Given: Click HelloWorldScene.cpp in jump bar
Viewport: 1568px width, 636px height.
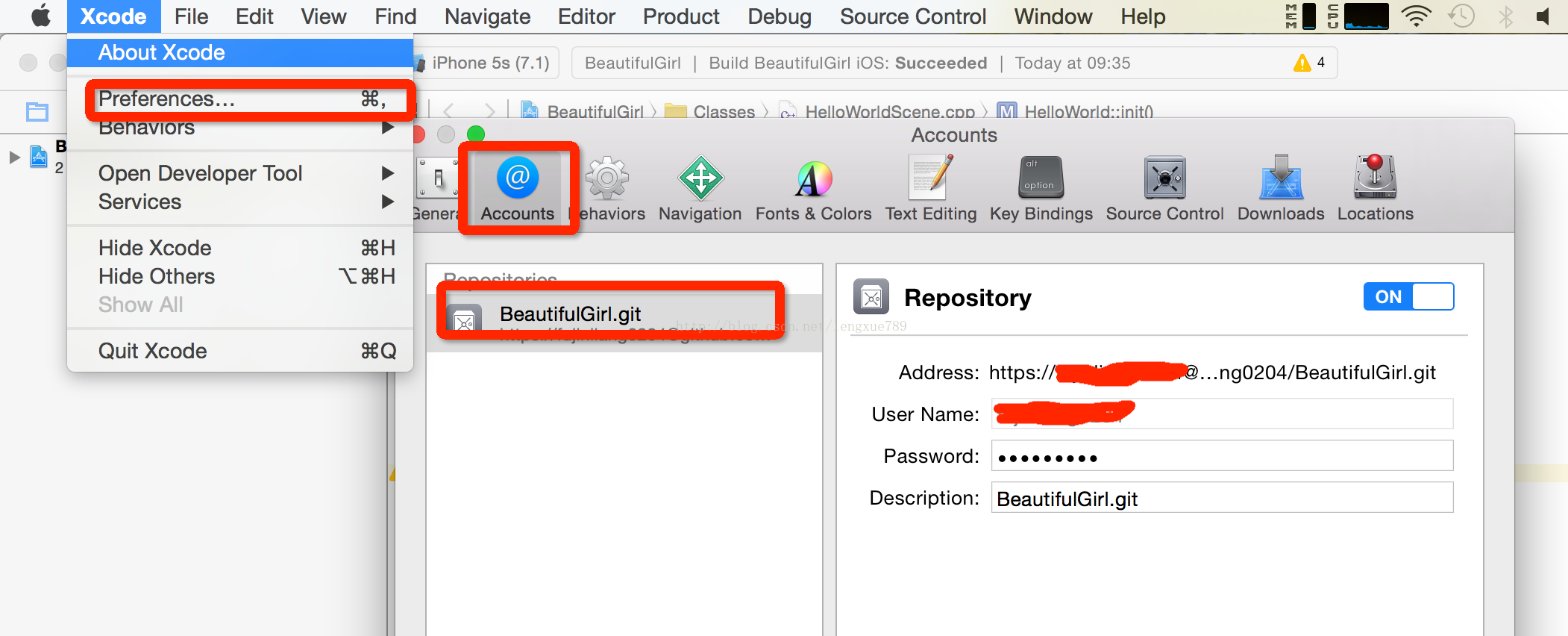Looking at the screenshot, I should 877,111.
